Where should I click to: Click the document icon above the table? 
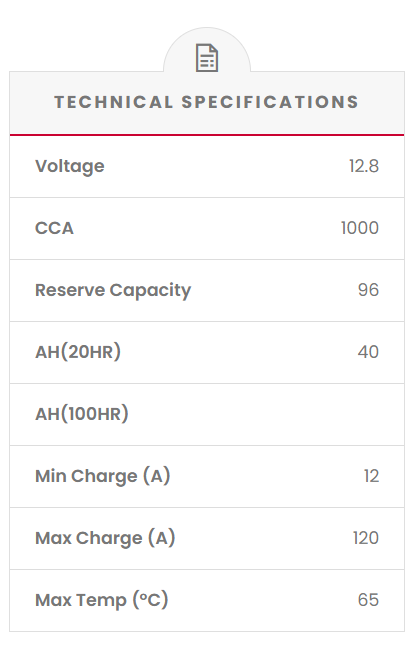[x=207, y=58]
